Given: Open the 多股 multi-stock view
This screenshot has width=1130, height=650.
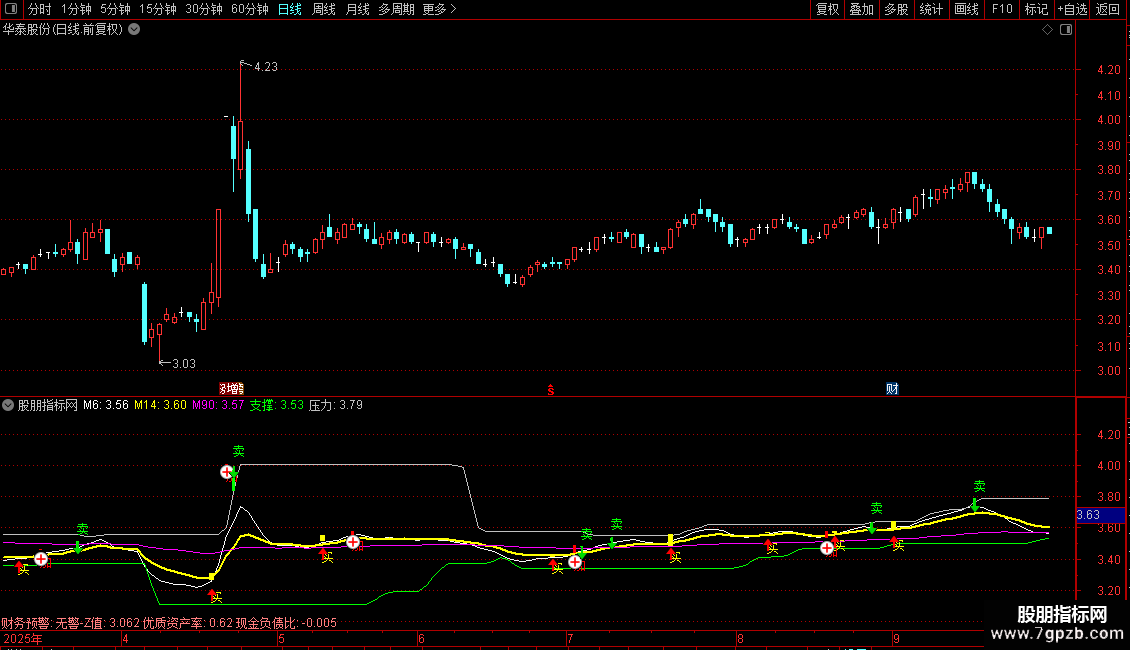Looking at the screenshot, I should [897, 9].
